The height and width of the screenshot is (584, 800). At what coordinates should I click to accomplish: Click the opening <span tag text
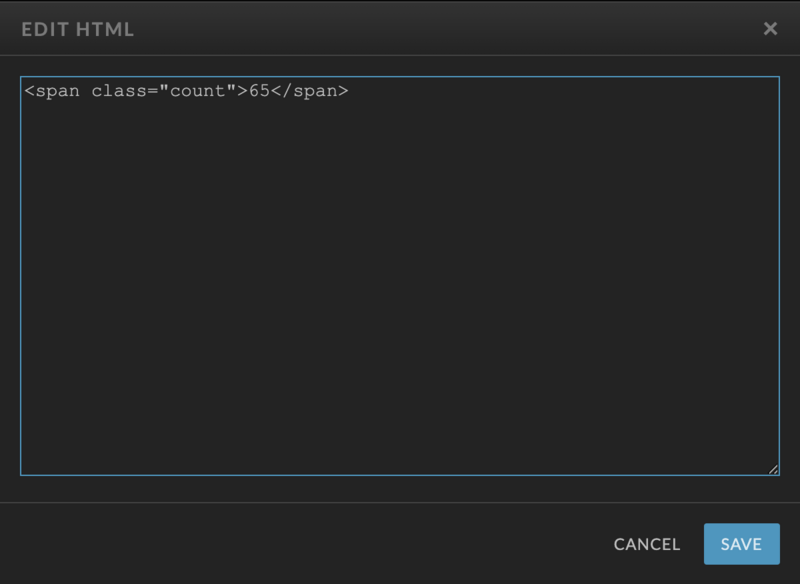click(x=52, y=91)
